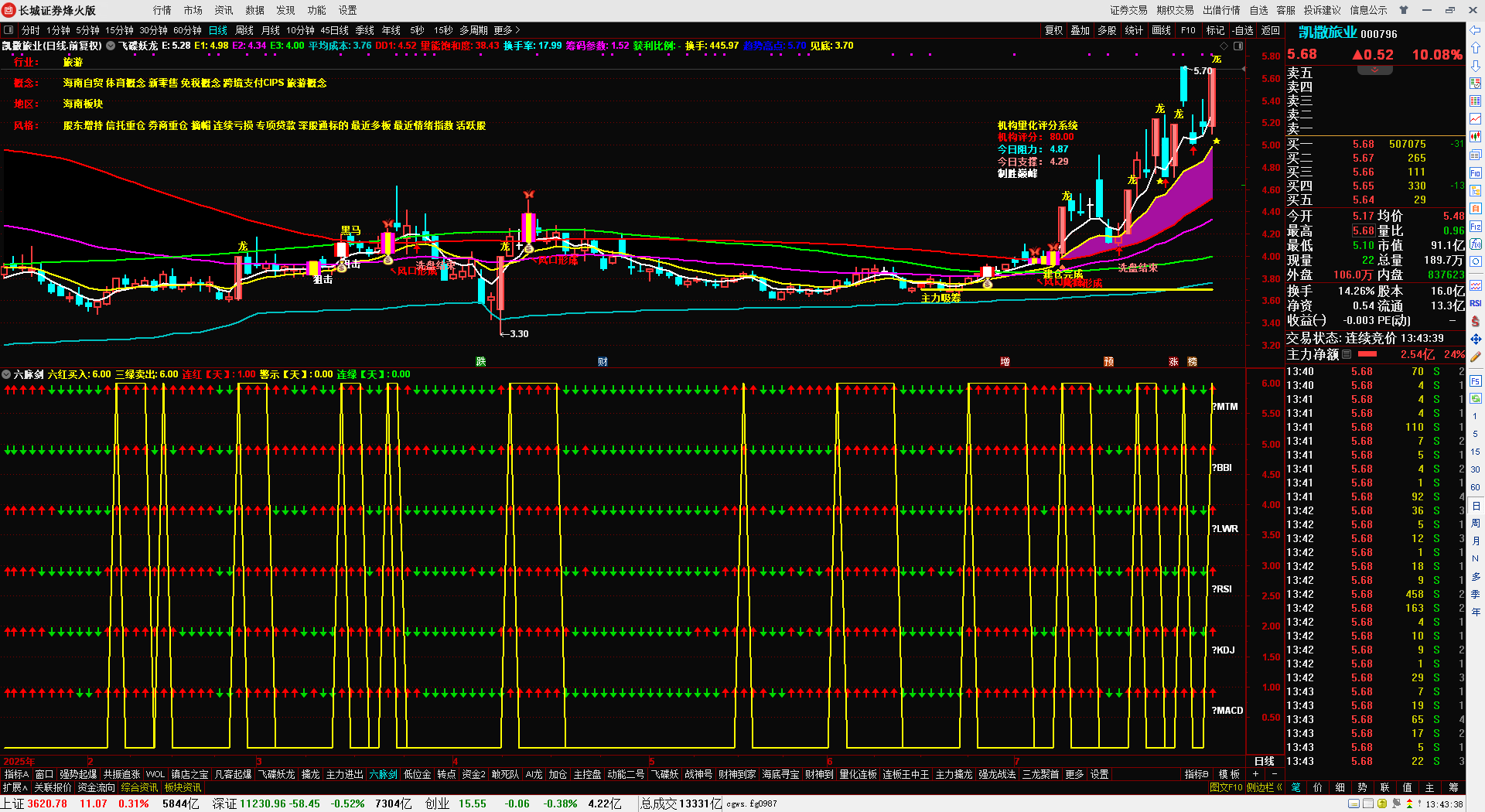
Task: Toggle the circle beside 飞碟妖龙 indicator name
Action: 111,46
